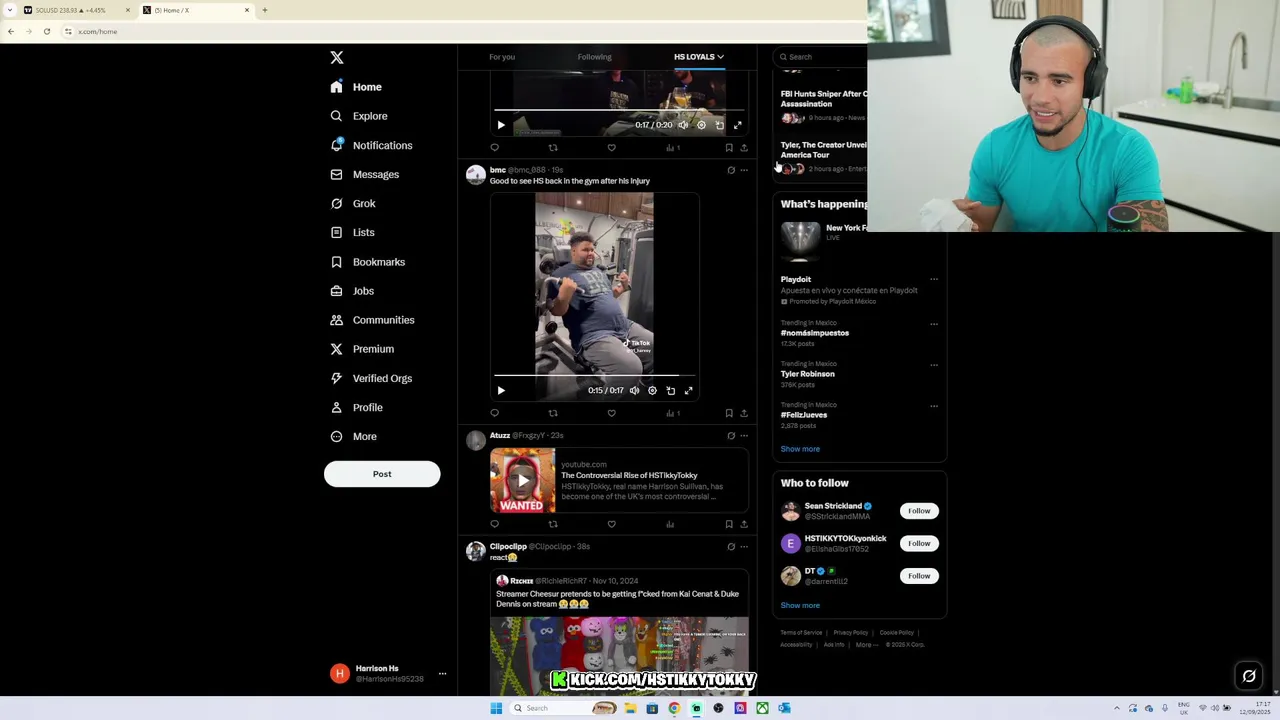This screenshot has width=1280, height=720.
Task: Bookmark bmc's gym post
Action: [x=729, y=413]
